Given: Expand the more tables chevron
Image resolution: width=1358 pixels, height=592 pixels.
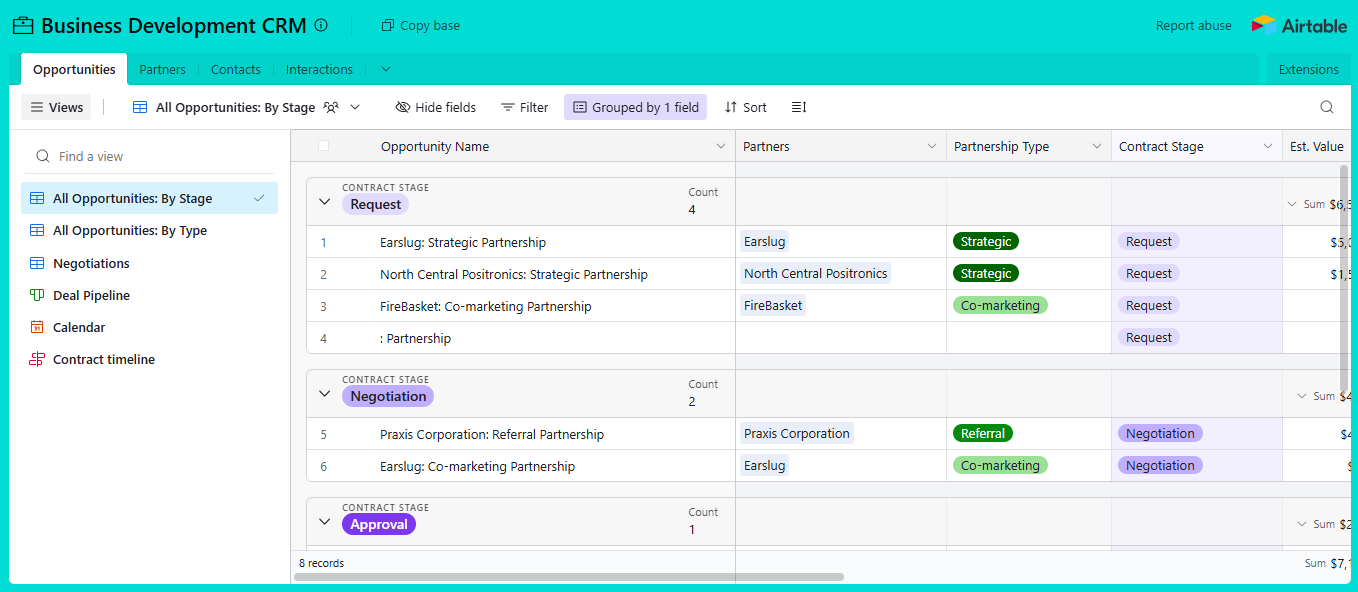Looking at the screenshot, I should [x=386, y=69].
